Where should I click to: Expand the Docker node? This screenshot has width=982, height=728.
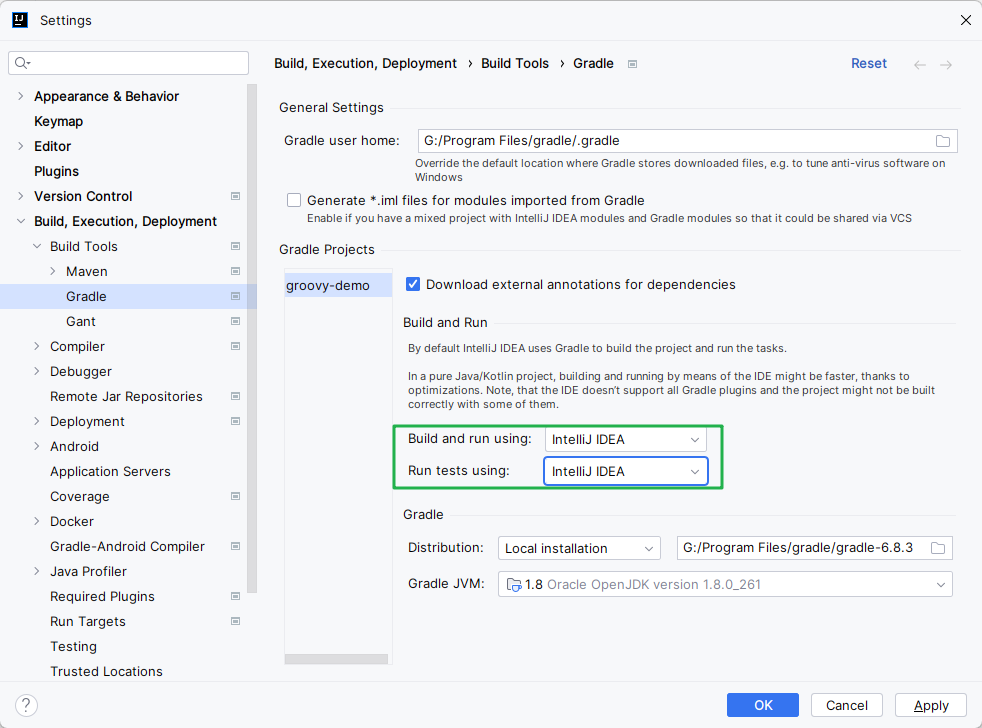pos(37,521)
